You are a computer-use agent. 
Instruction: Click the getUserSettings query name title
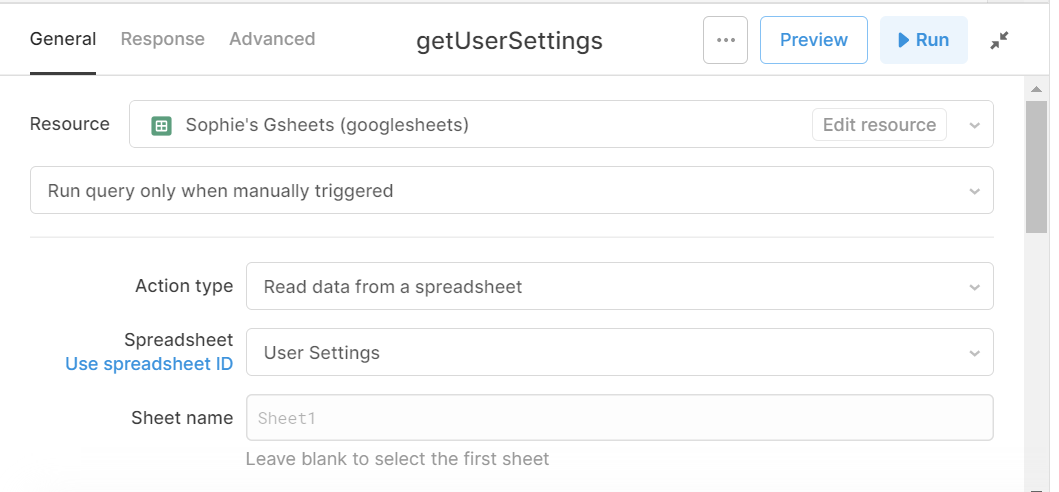[x=509, y=41]
